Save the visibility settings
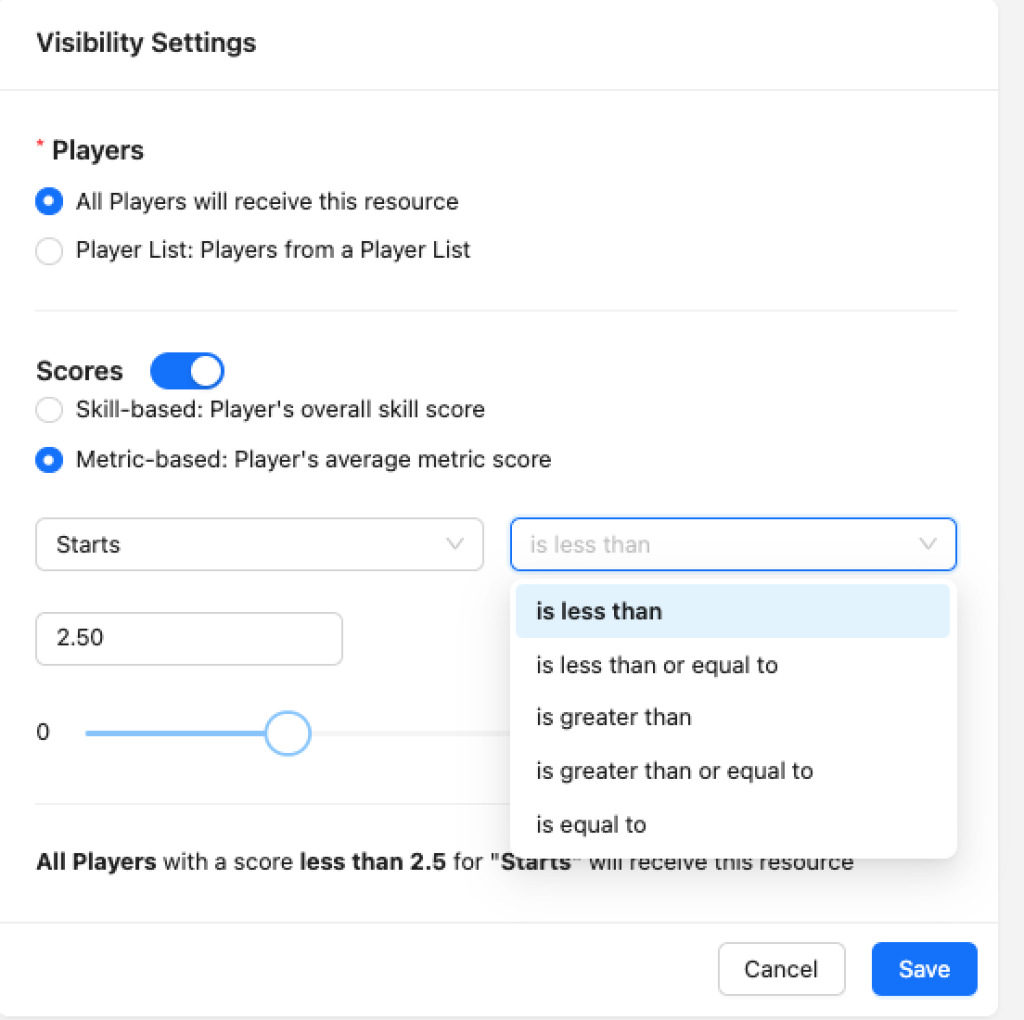Screen dimensions: 1024x1020 coord(923,969)
